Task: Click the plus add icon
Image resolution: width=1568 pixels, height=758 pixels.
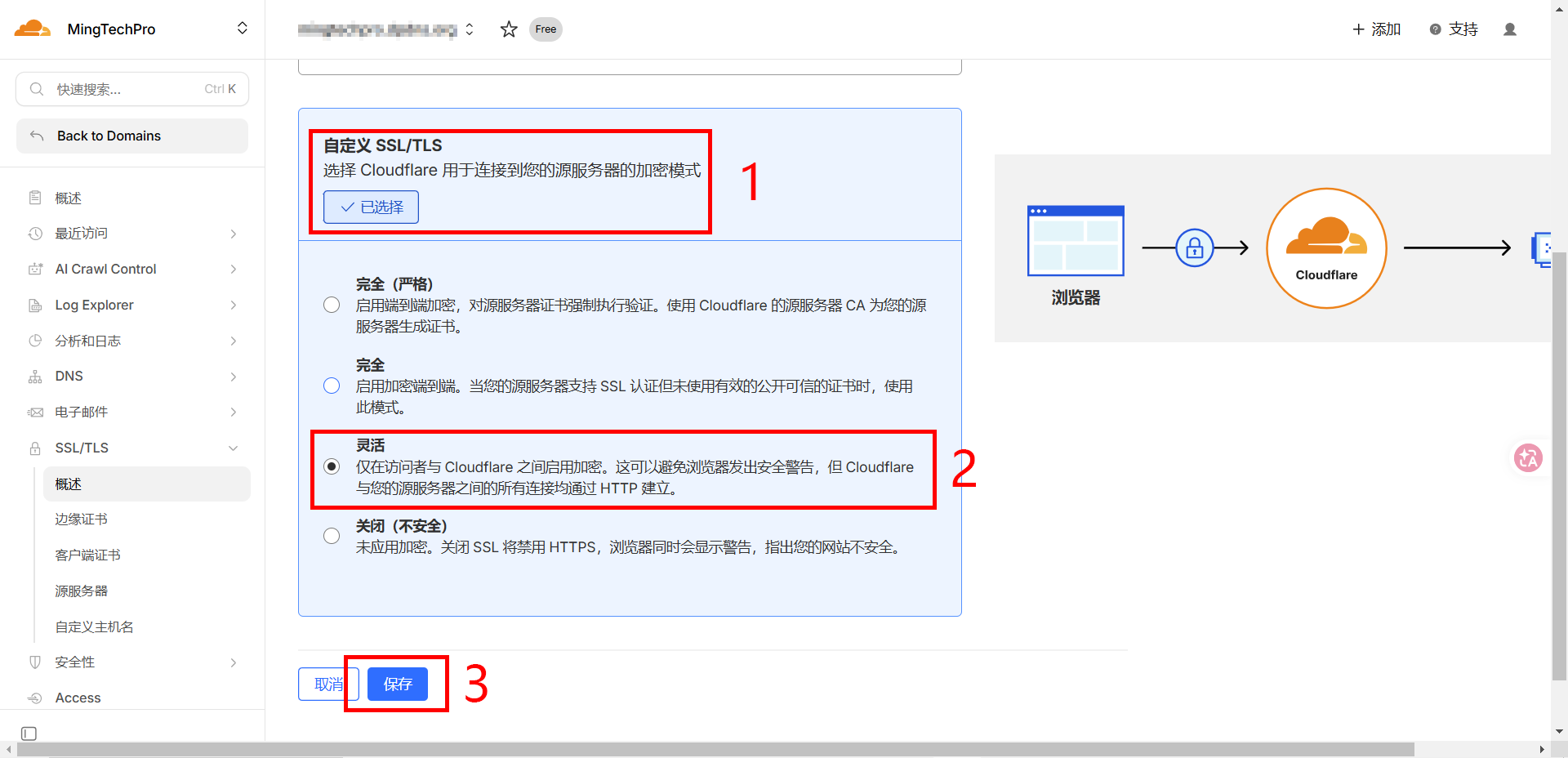Action: click(x=1358, y=29)
